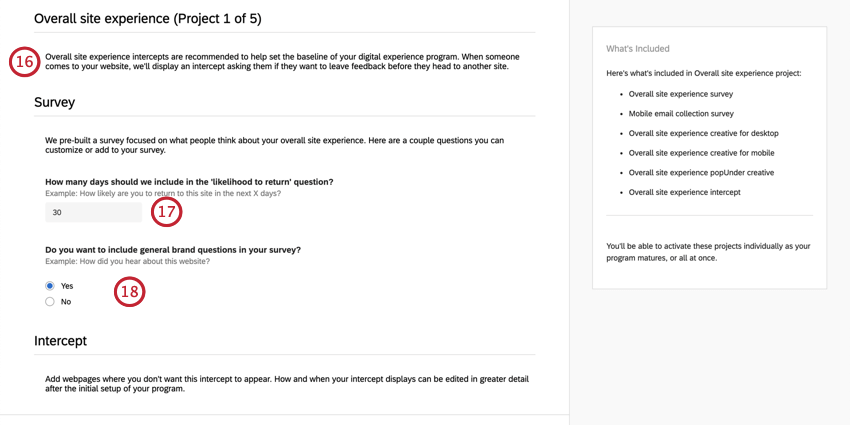The image size is (850, 425).
Task: Click the No label text
Action: pos(66,302)
